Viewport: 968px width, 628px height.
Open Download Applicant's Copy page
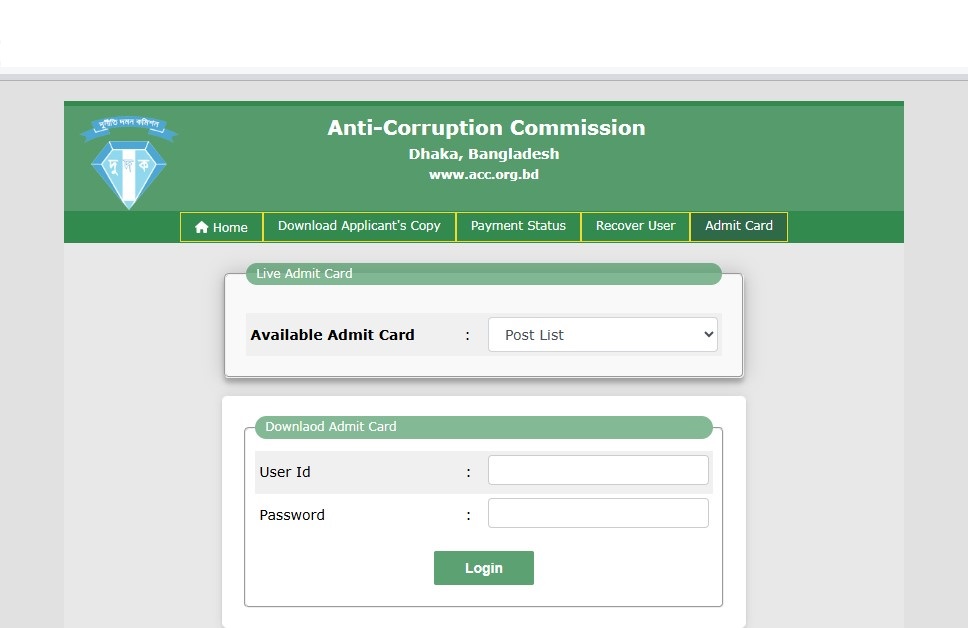click(359, 226)
